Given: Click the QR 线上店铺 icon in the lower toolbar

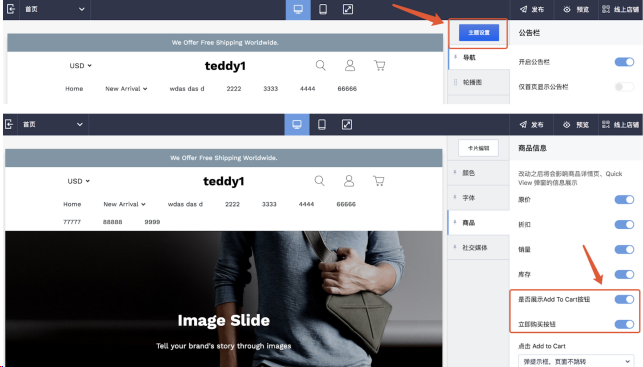Looking at the screenshot, I should tap(605, 124).
